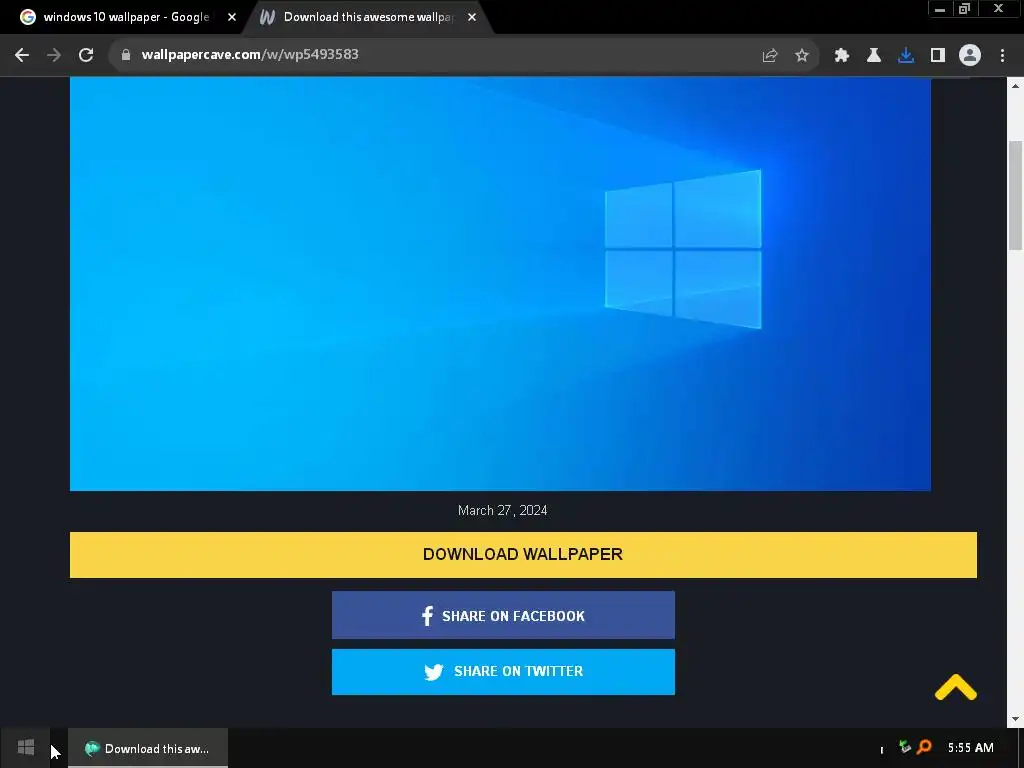Click the yellow back-to-top arrow

pyautogui.click(x=955, y=688)
